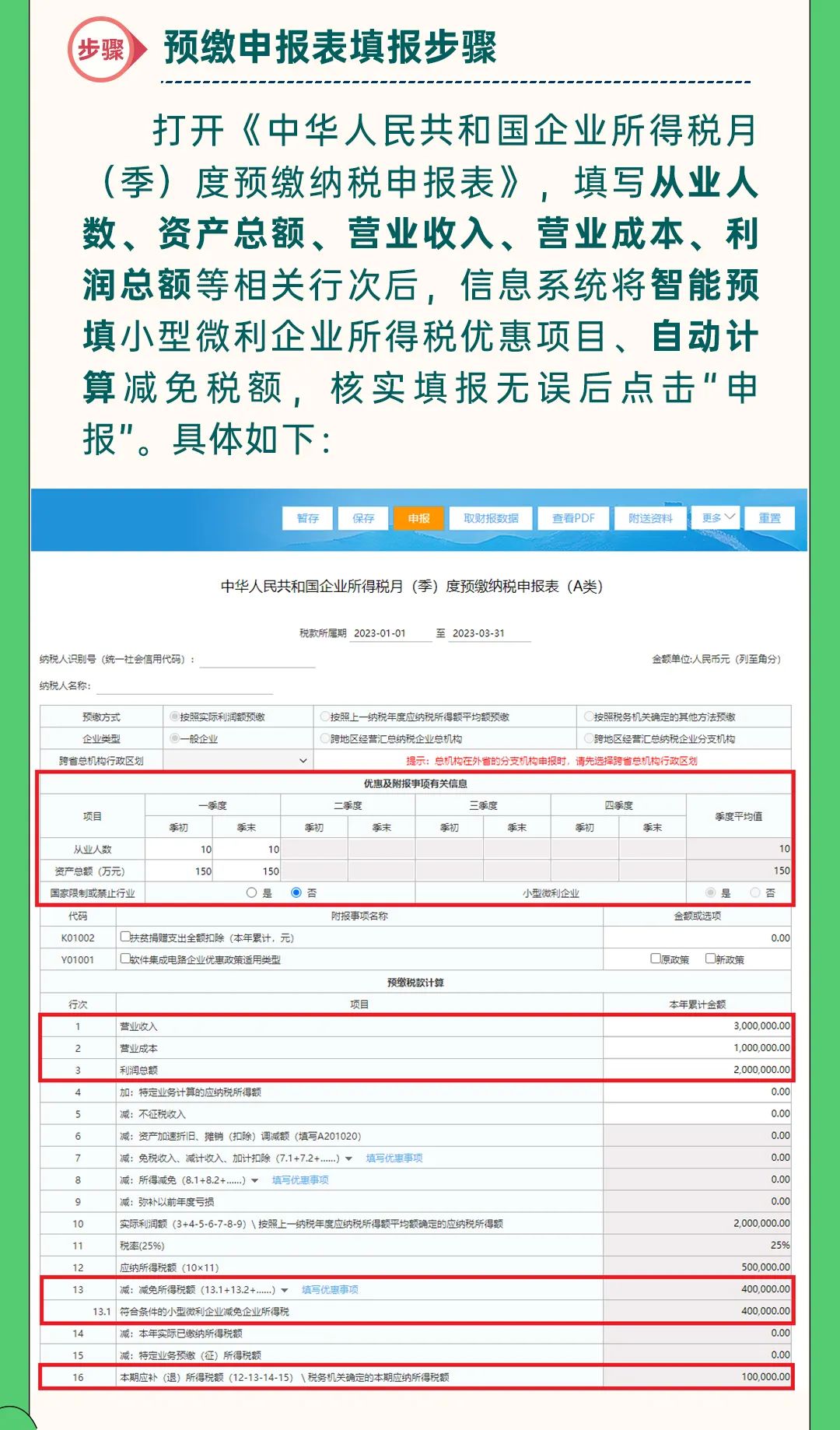This screenshot has width=840, height=1430.
Task: Click 季度平均值 资产总额 value 150
Action: point(739,871)
